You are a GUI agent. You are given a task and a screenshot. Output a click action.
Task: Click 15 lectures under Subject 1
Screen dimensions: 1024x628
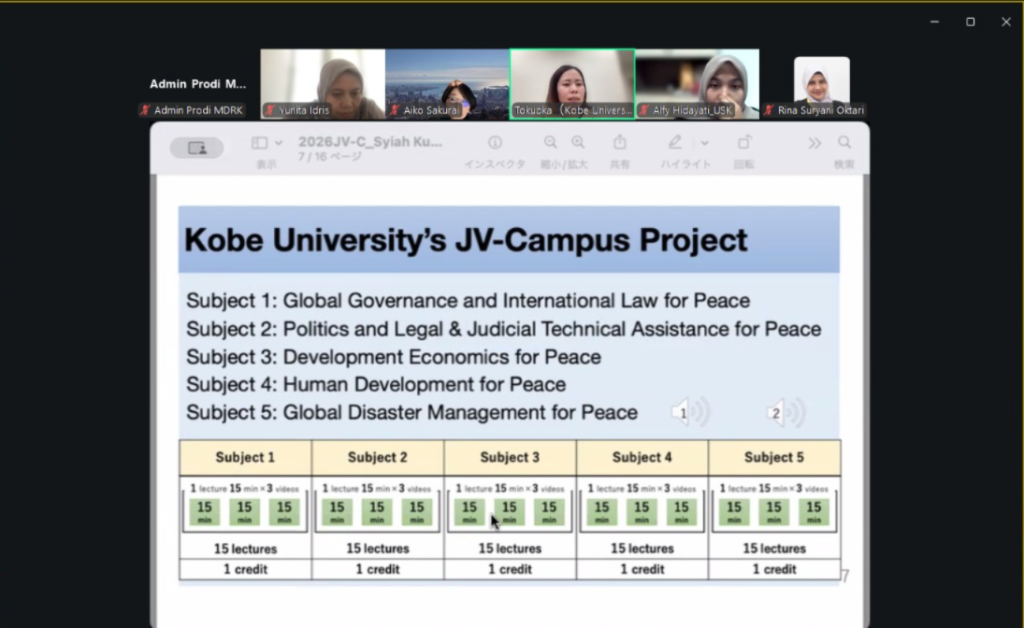(x=246, y=549)
